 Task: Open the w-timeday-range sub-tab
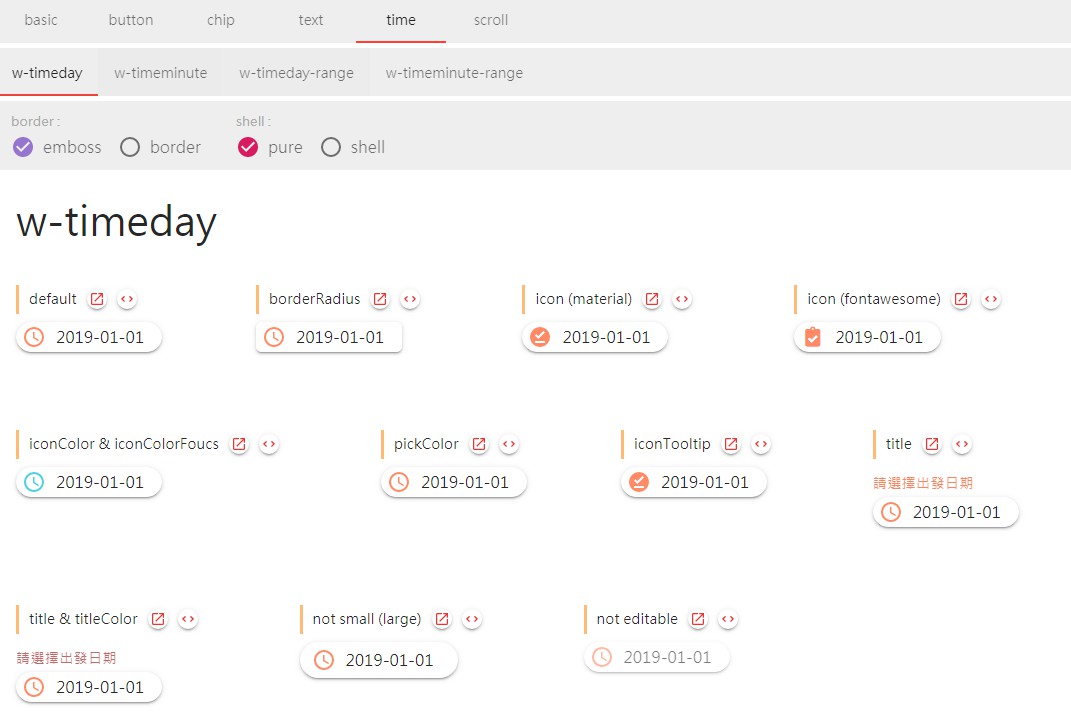(x=296, y=72)
